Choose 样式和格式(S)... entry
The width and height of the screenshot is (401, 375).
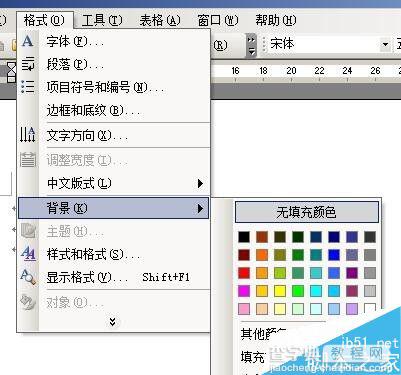coord(113,255)
